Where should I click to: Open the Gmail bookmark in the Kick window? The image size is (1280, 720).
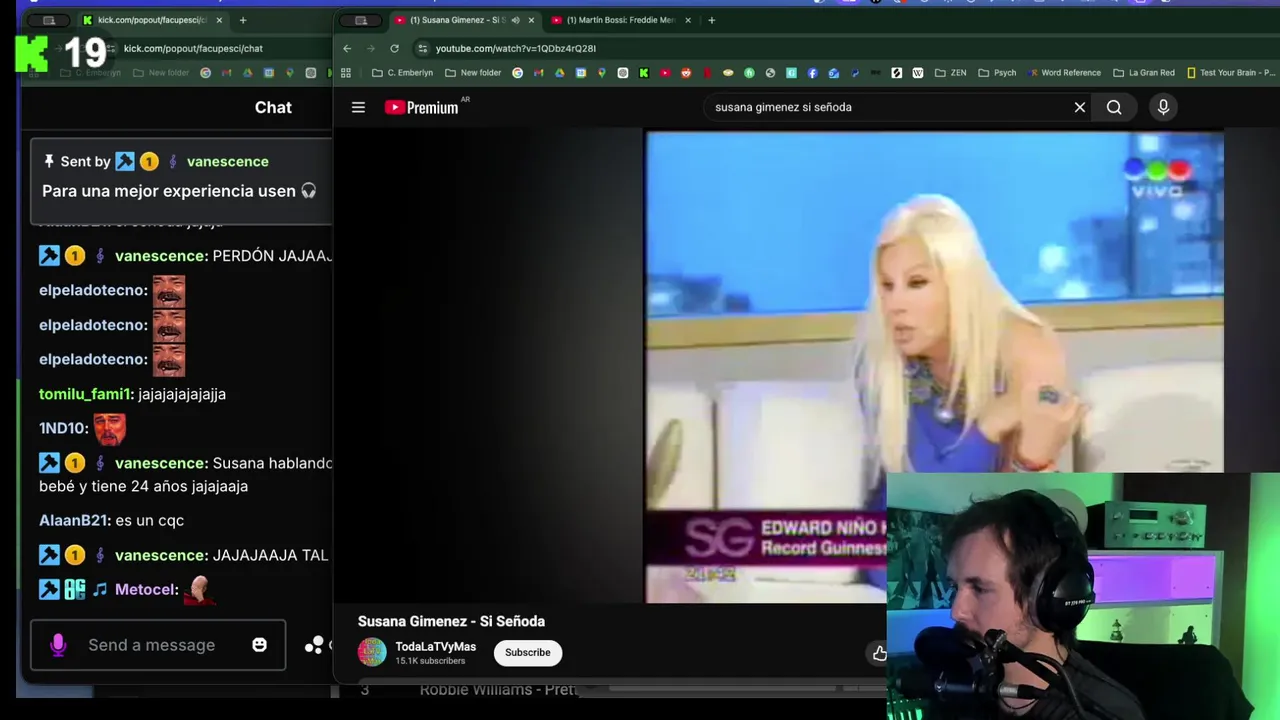tap(227, 72)
